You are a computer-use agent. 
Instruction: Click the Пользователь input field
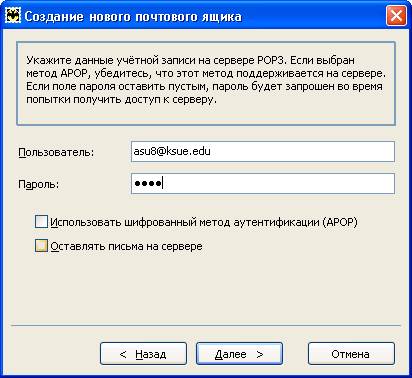pos(263,152)
